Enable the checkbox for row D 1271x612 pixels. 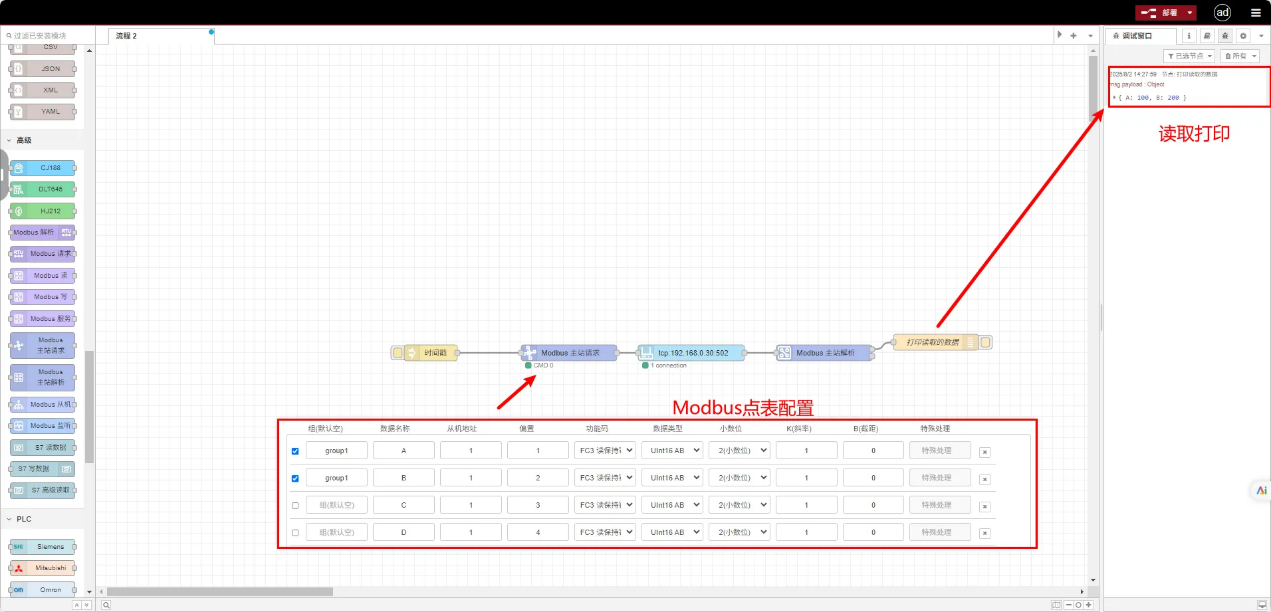[295, 532]
